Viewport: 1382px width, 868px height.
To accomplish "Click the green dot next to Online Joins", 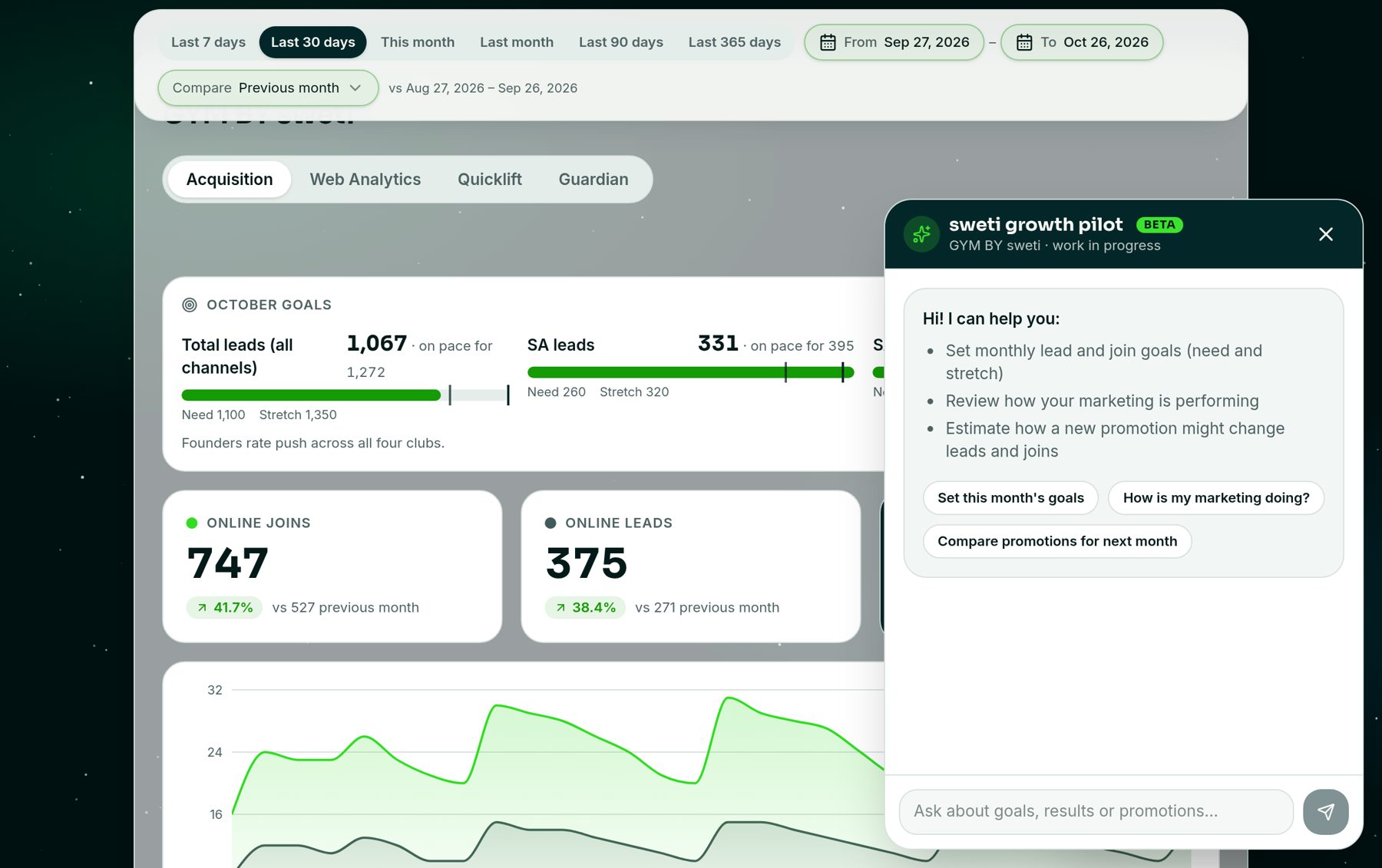I will (x=192, y=523).
